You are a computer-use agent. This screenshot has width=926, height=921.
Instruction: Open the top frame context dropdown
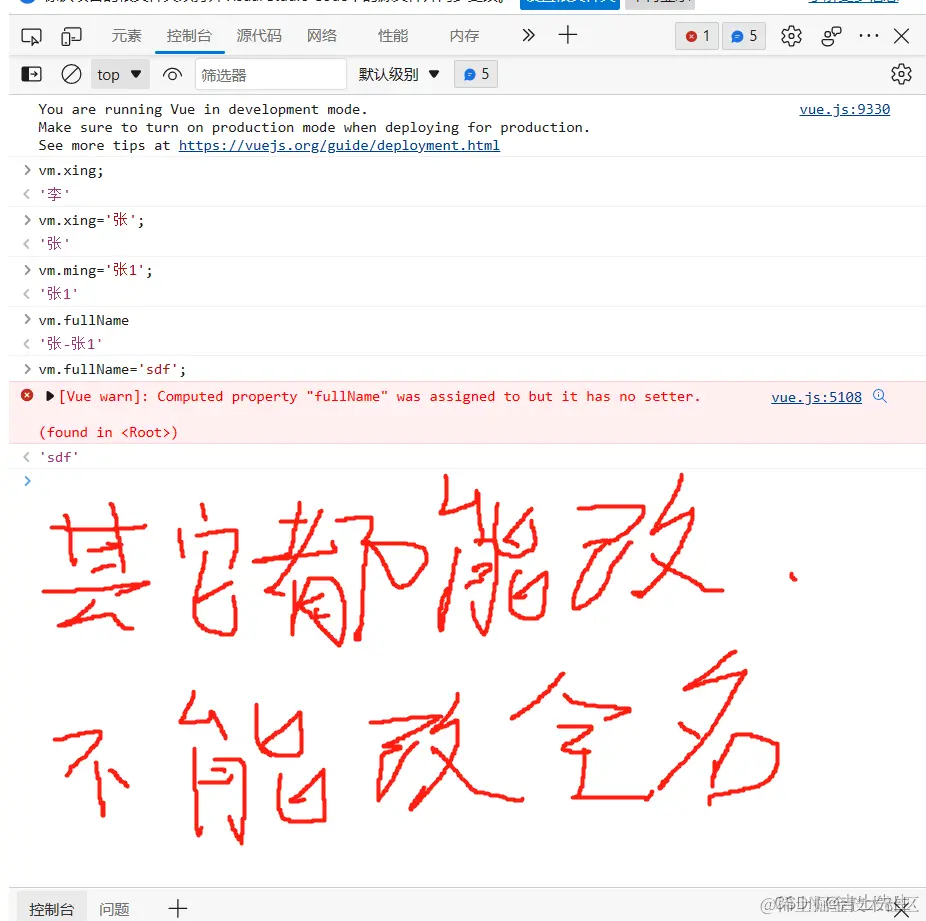119,73
